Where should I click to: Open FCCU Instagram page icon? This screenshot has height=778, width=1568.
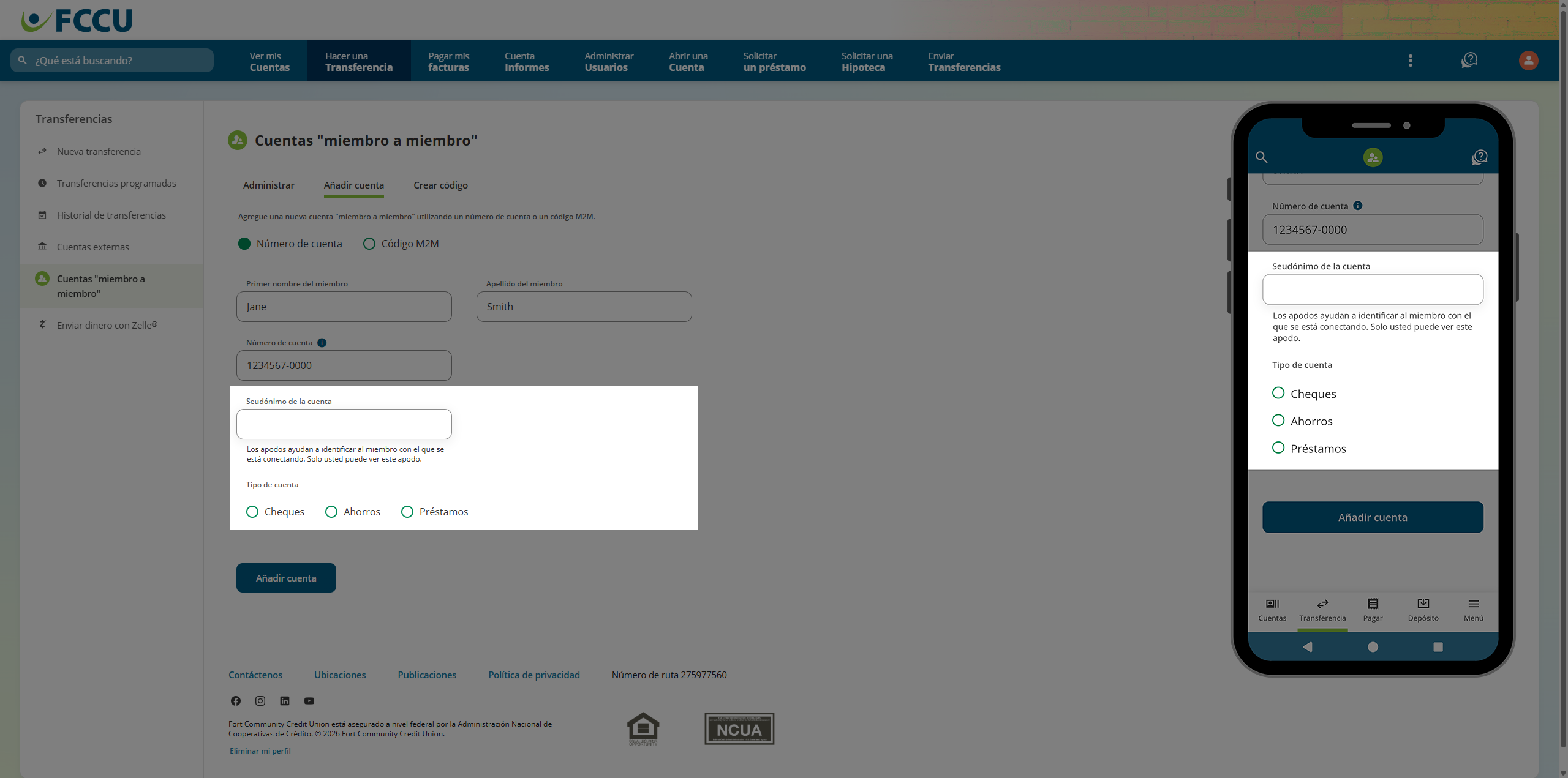point(260,701)
